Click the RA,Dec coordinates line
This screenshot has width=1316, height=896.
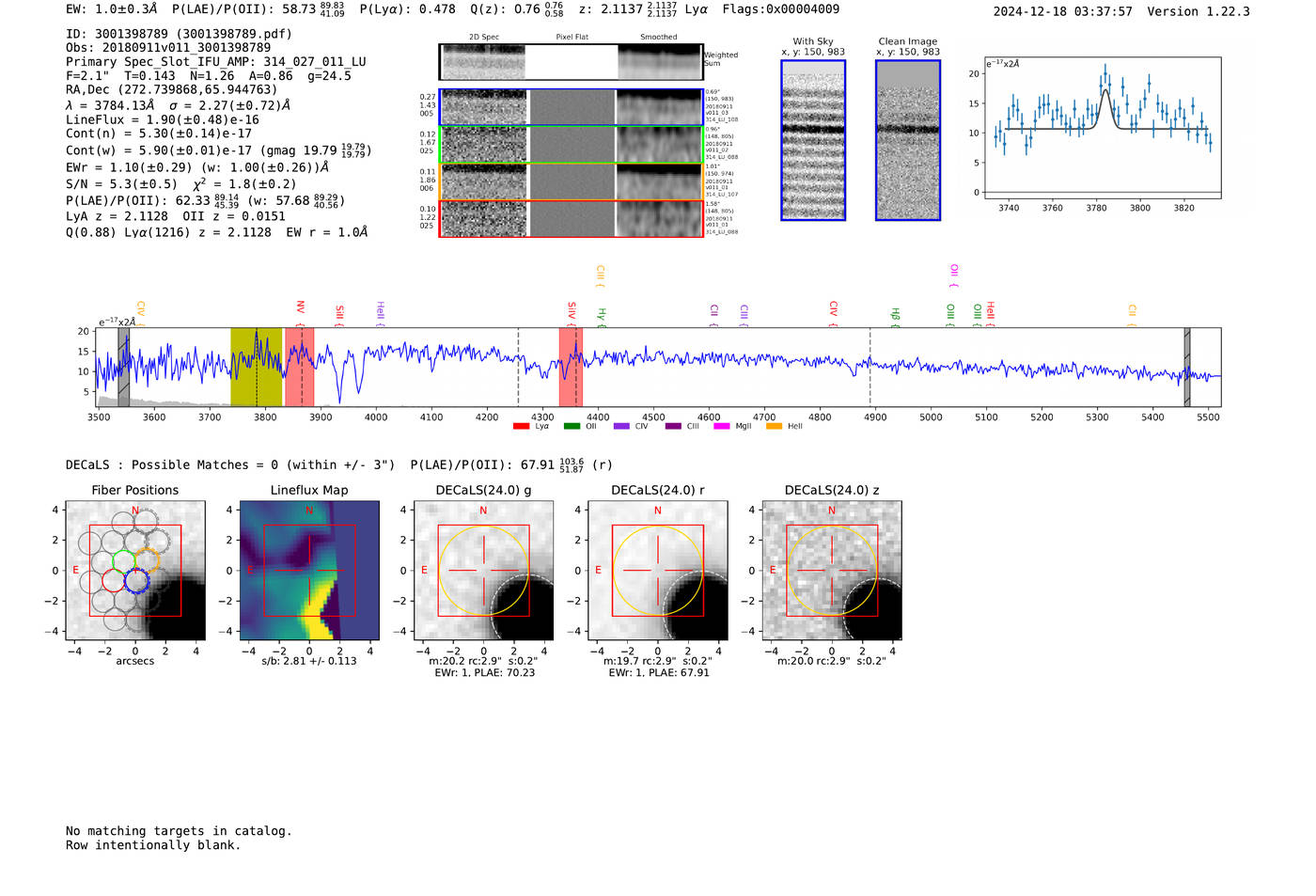click(172, 90)
